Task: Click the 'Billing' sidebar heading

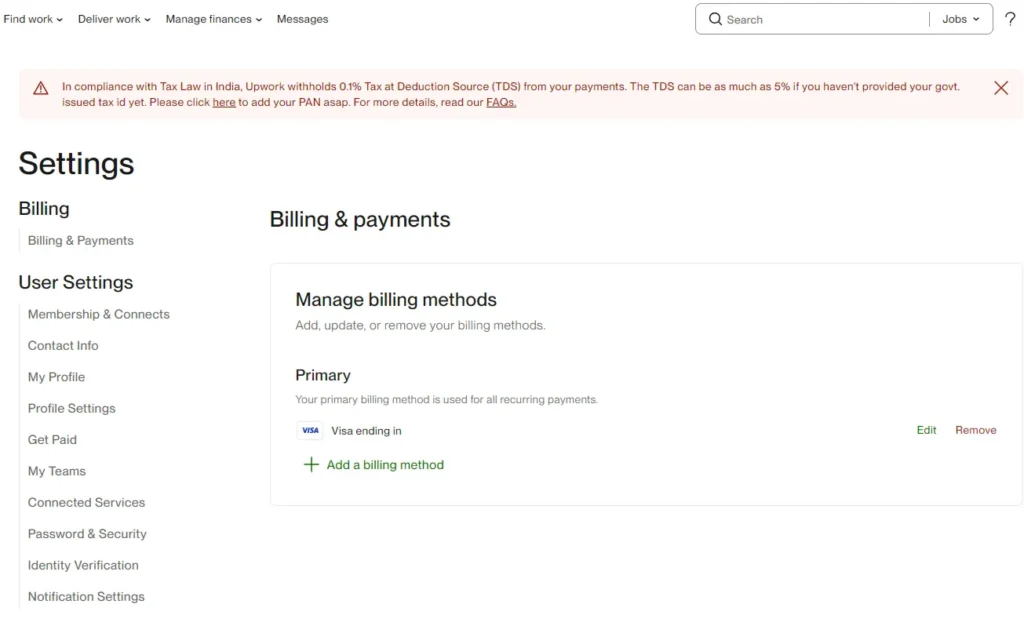Action: click(44, 208)
